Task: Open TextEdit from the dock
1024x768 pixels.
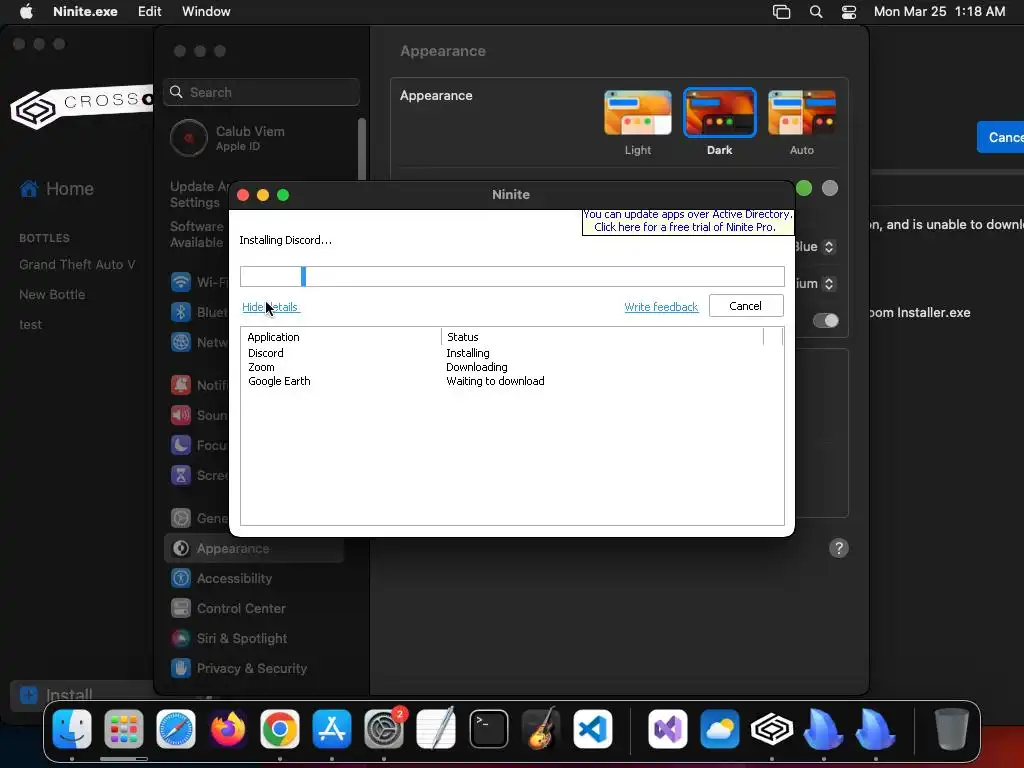Action: tap(436, 729)
